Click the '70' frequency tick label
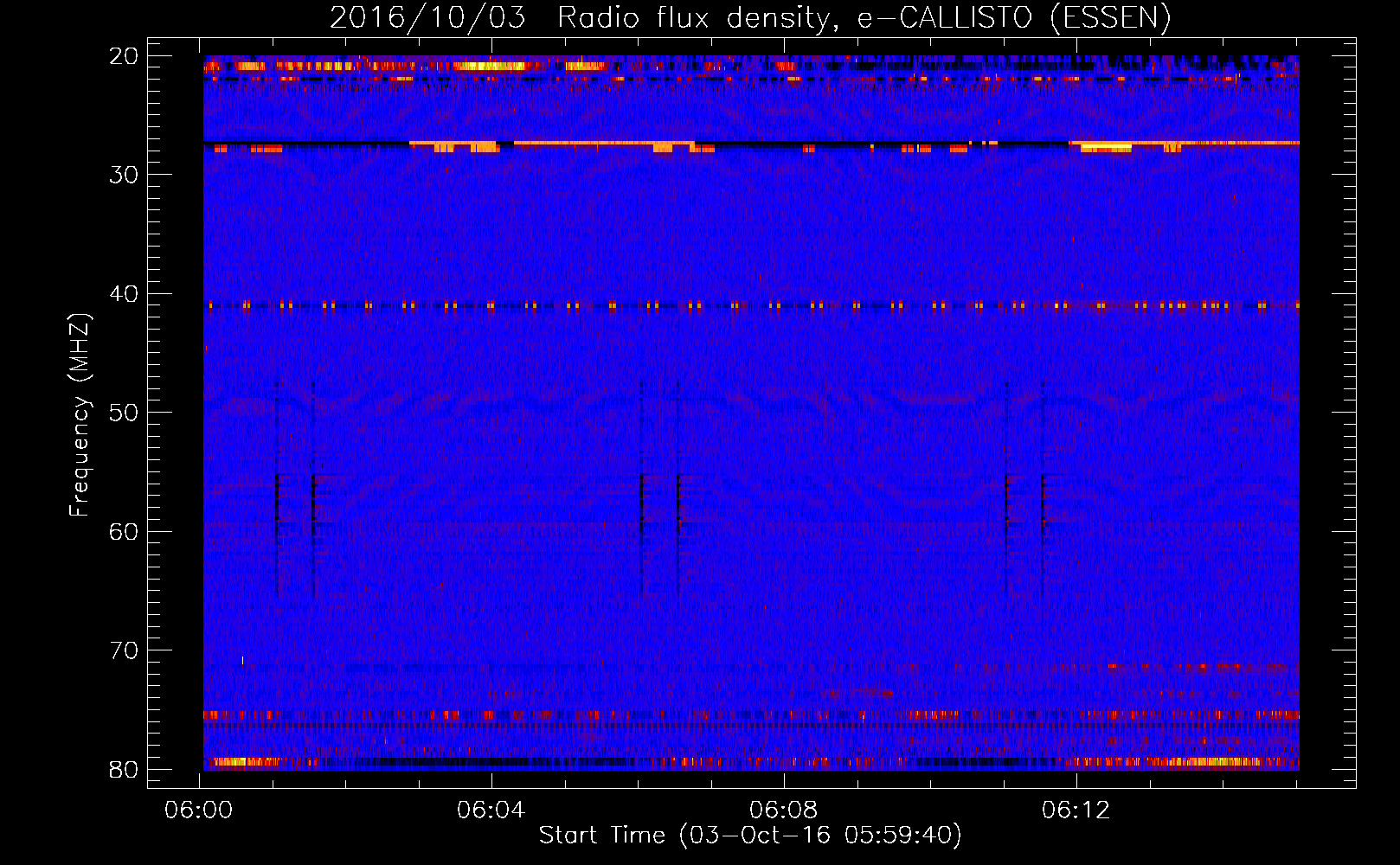This screenshot has height=865, width=1400. [x=124, y=650]
